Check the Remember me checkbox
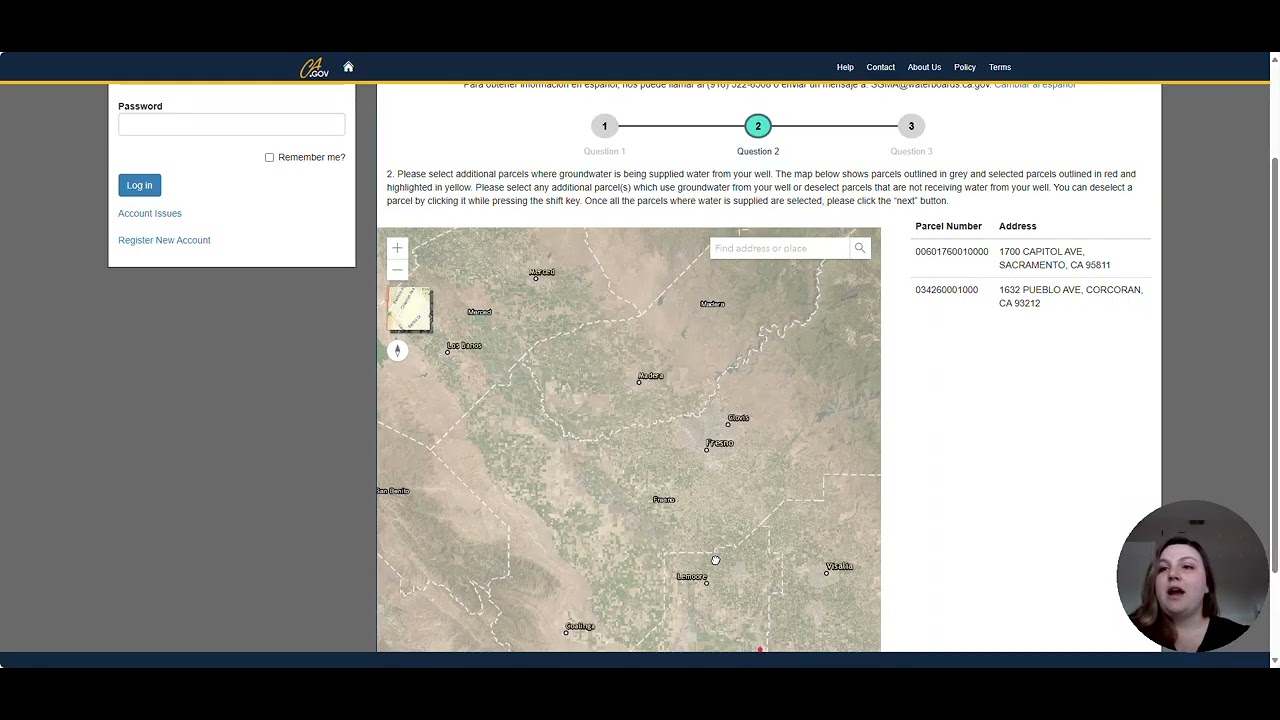The image size is (1280, 720). tap(269, 157)
